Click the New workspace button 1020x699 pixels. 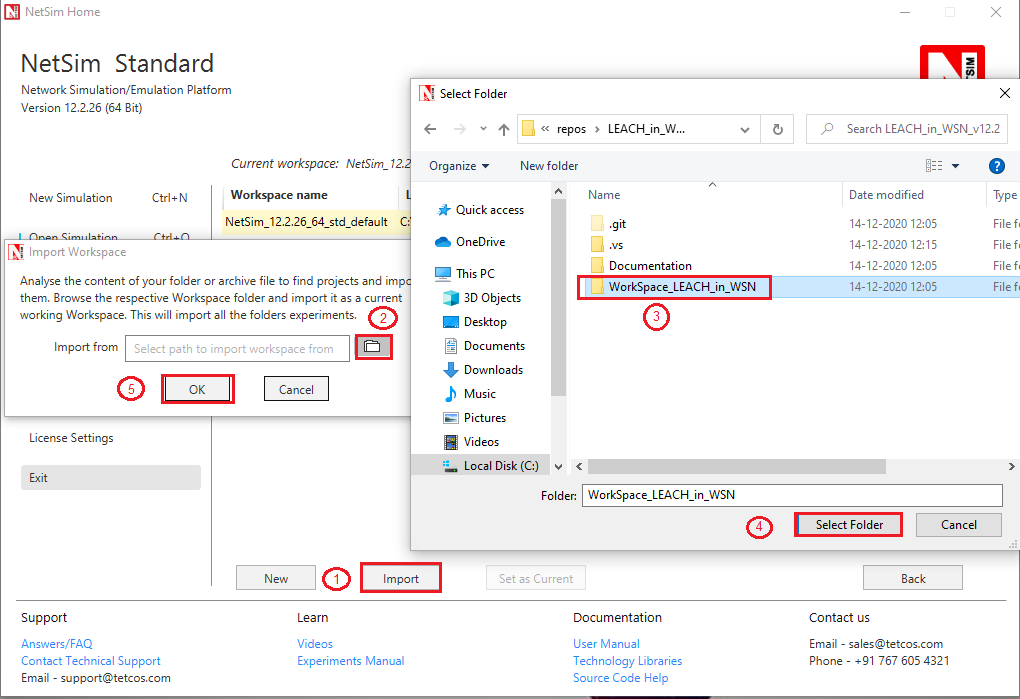276,578
